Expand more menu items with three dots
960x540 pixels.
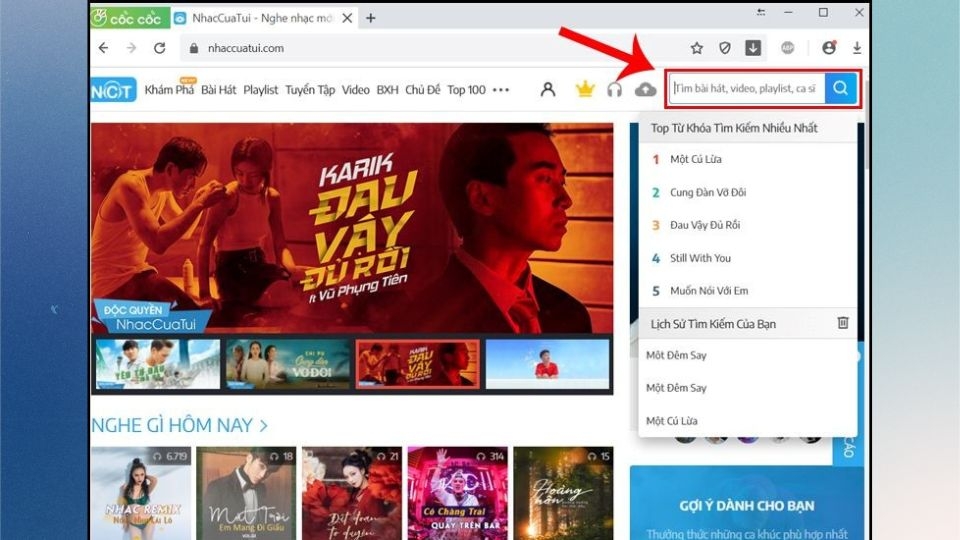click(501, 90)
